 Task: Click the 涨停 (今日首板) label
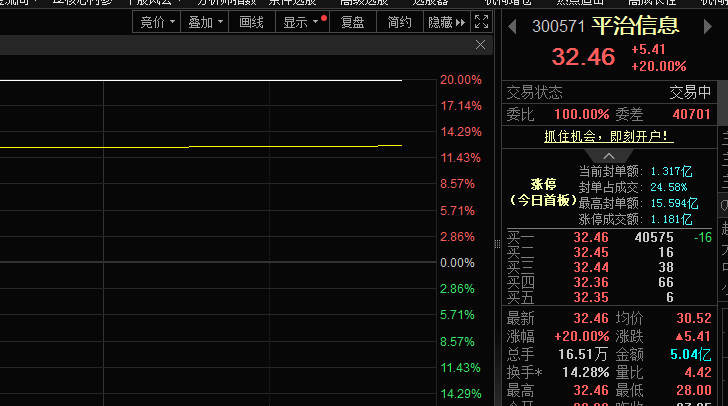(x=543, y=192)
